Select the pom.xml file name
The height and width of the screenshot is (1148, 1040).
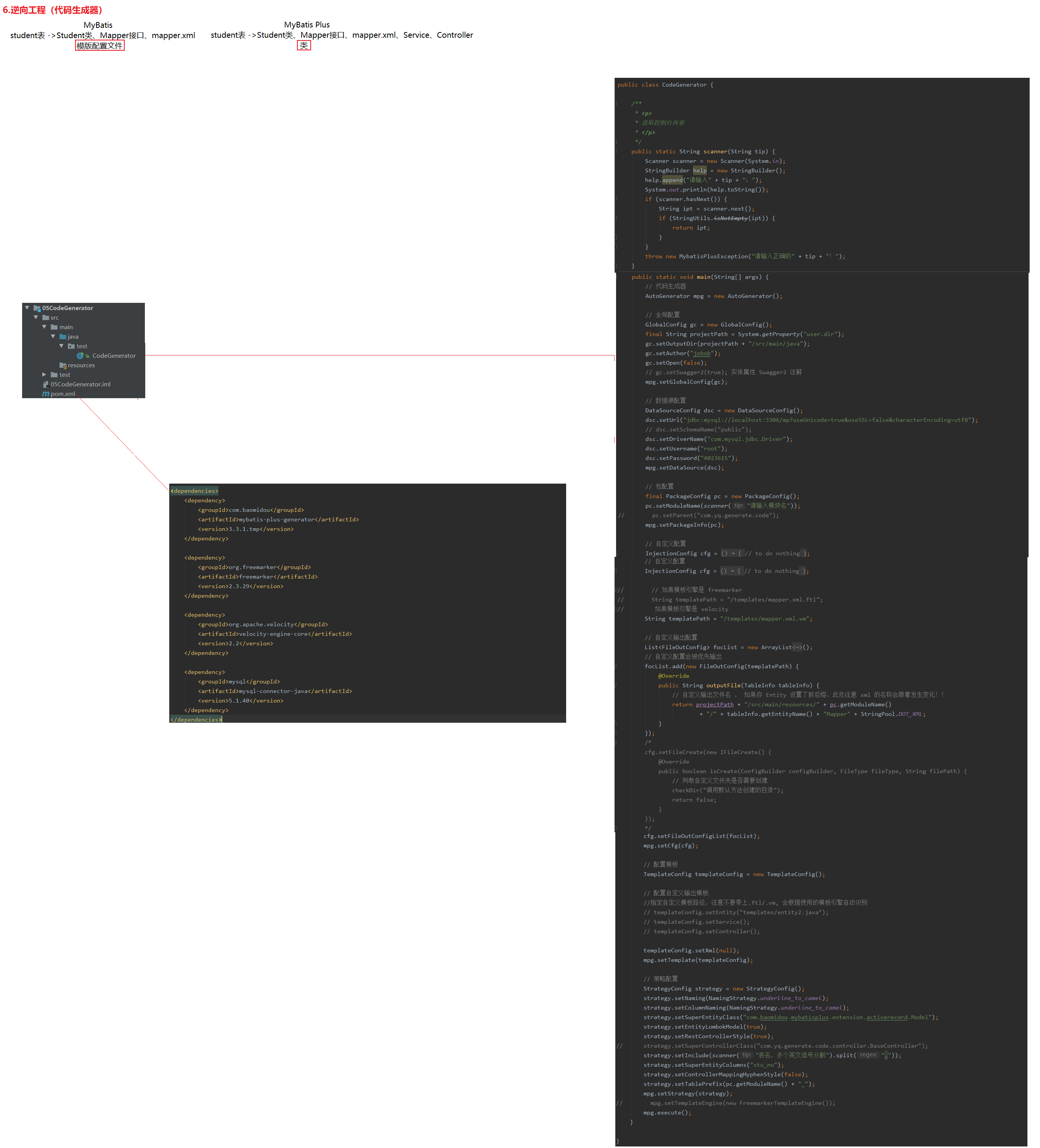coord(63,394)
